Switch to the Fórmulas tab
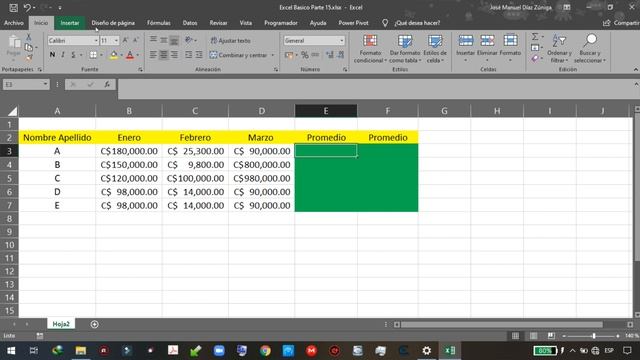This screenshot has width=640, height=360. pos(159,23)
